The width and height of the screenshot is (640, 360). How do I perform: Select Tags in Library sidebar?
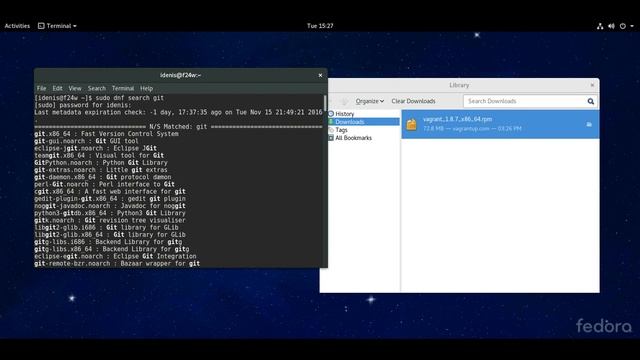pos(341,130)
